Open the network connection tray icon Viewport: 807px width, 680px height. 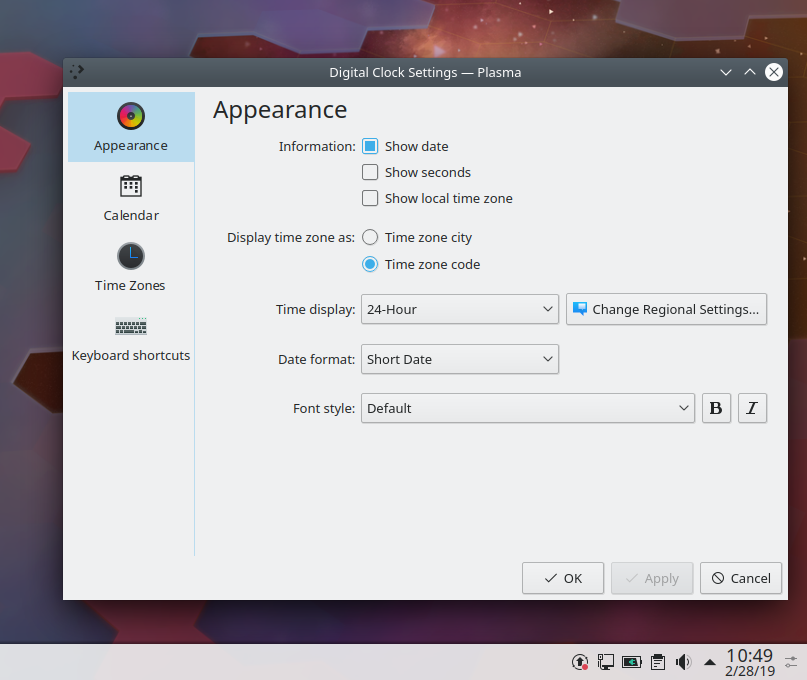606,662
